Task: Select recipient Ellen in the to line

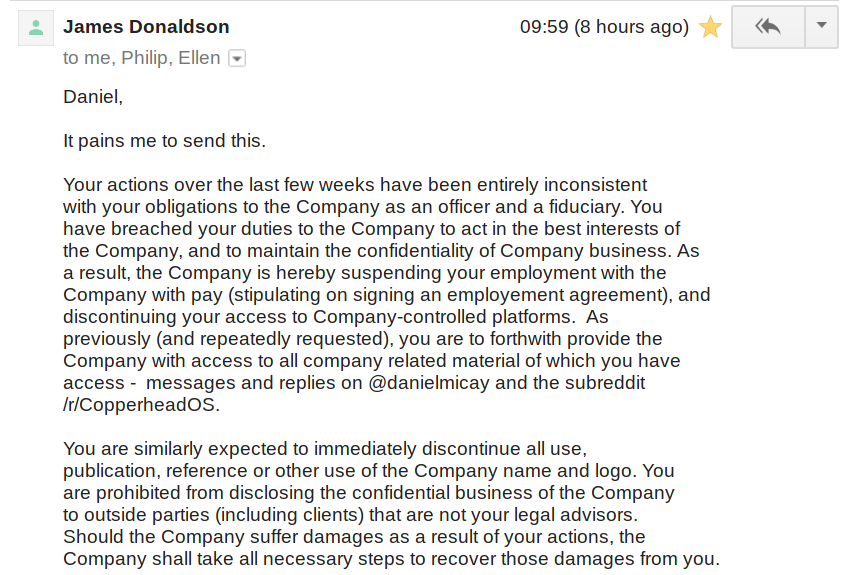Action: (x=199, y=58)
